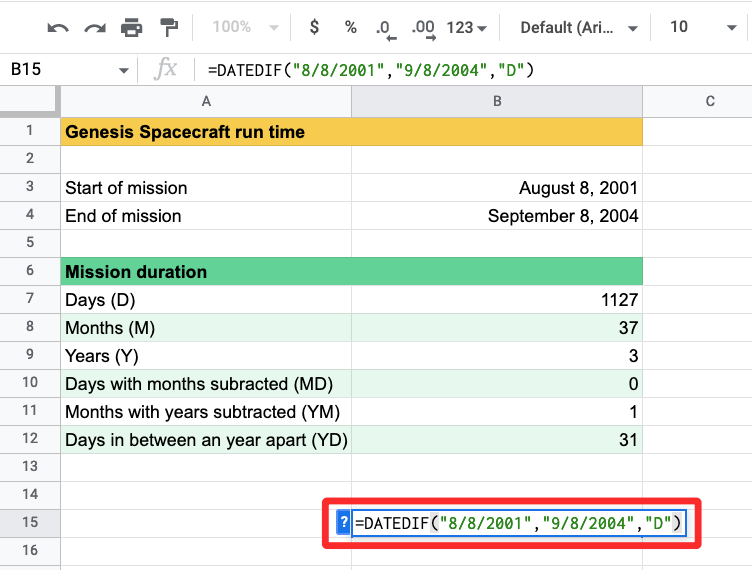Format as currency with dollar icon
Image resolution: width=752 pixels, height=570 pixels.
point(314,27)
